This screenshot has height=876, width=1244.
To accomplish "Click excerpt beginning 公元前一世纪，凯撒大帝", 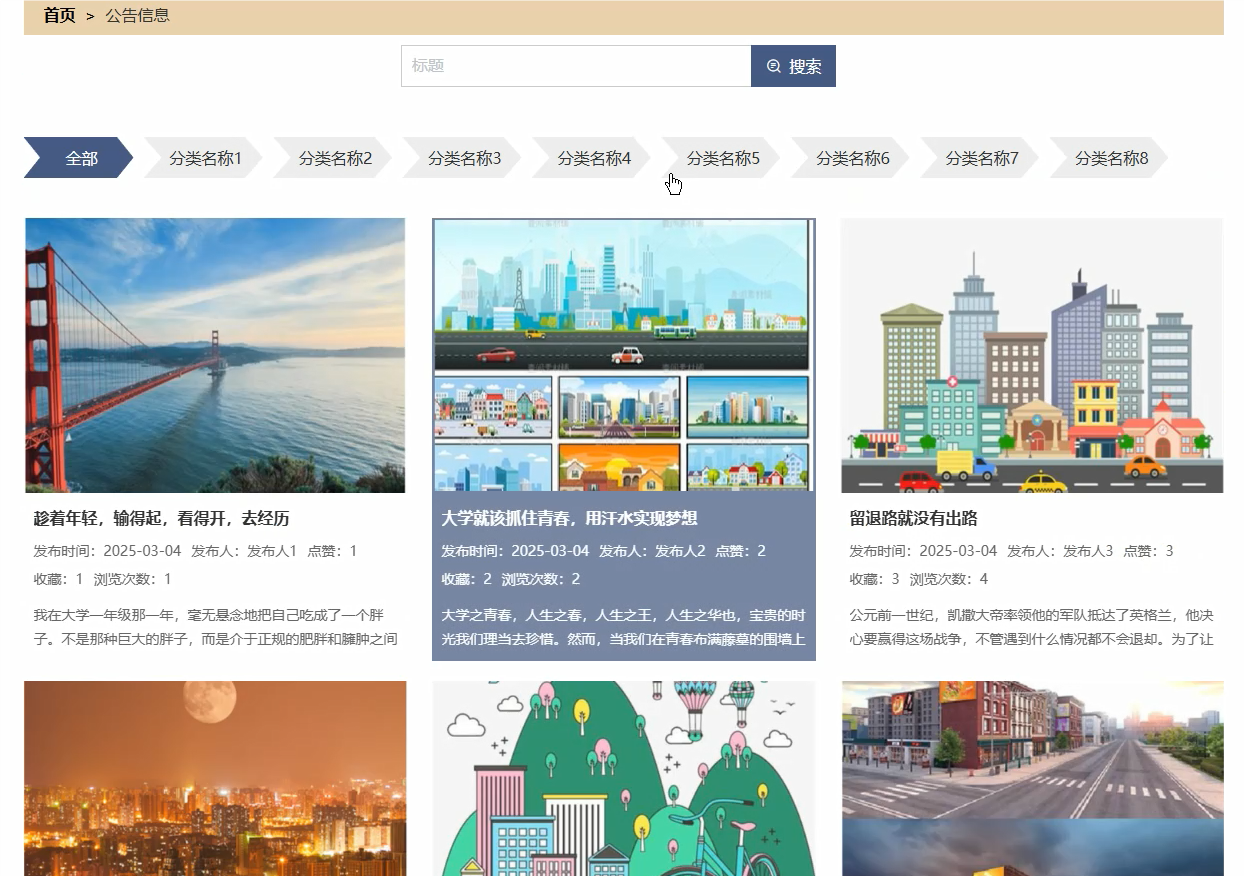I will click(1032, 627).
